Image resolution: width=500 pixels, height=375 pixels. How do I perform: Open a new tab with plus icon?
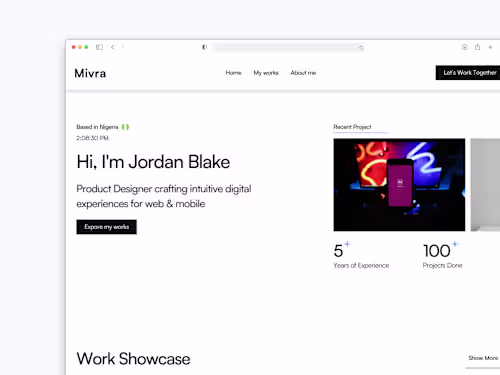[490, 47]
